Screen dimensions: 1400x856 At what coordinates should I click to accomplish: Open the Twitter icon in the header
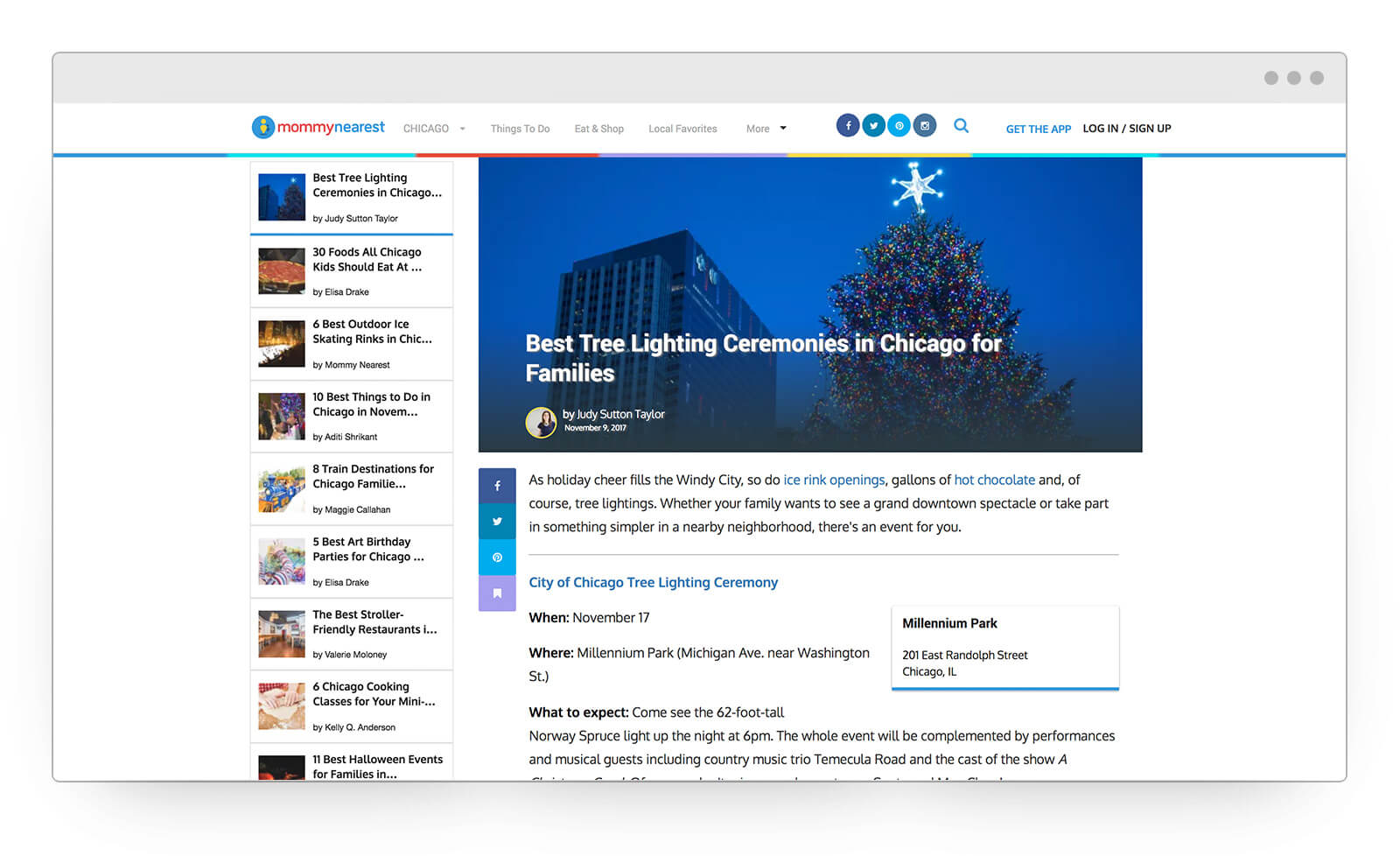point(873,126)
